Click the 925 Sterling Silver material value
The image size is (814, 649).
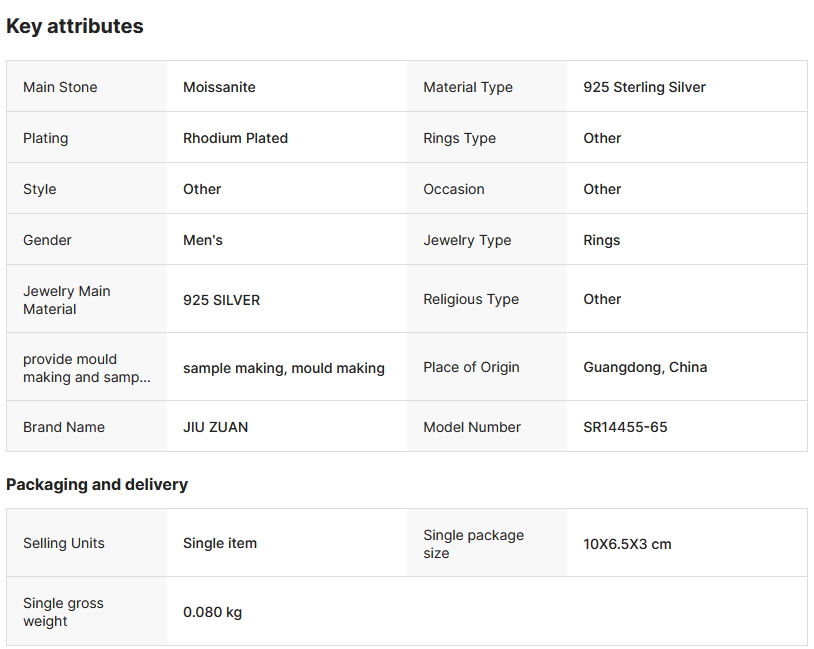(644, 87)
